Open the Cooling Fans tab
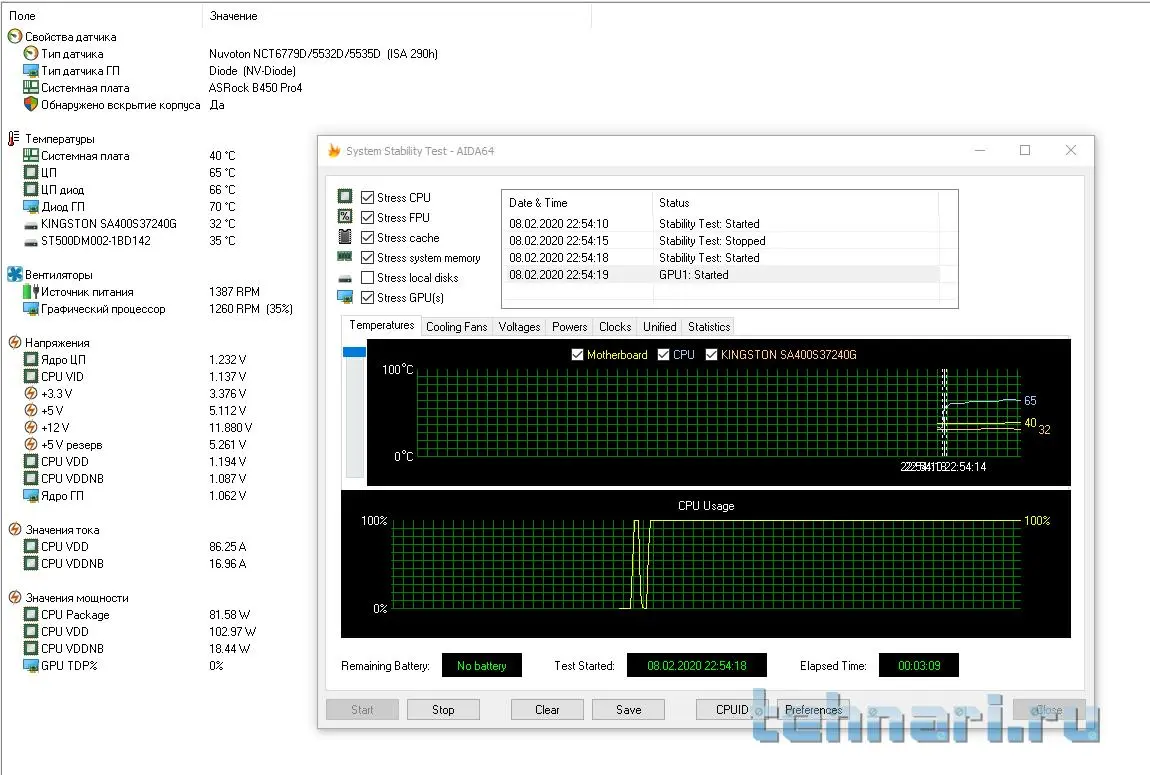This screenshot has width=1150, height=775. tap(456, 326)
